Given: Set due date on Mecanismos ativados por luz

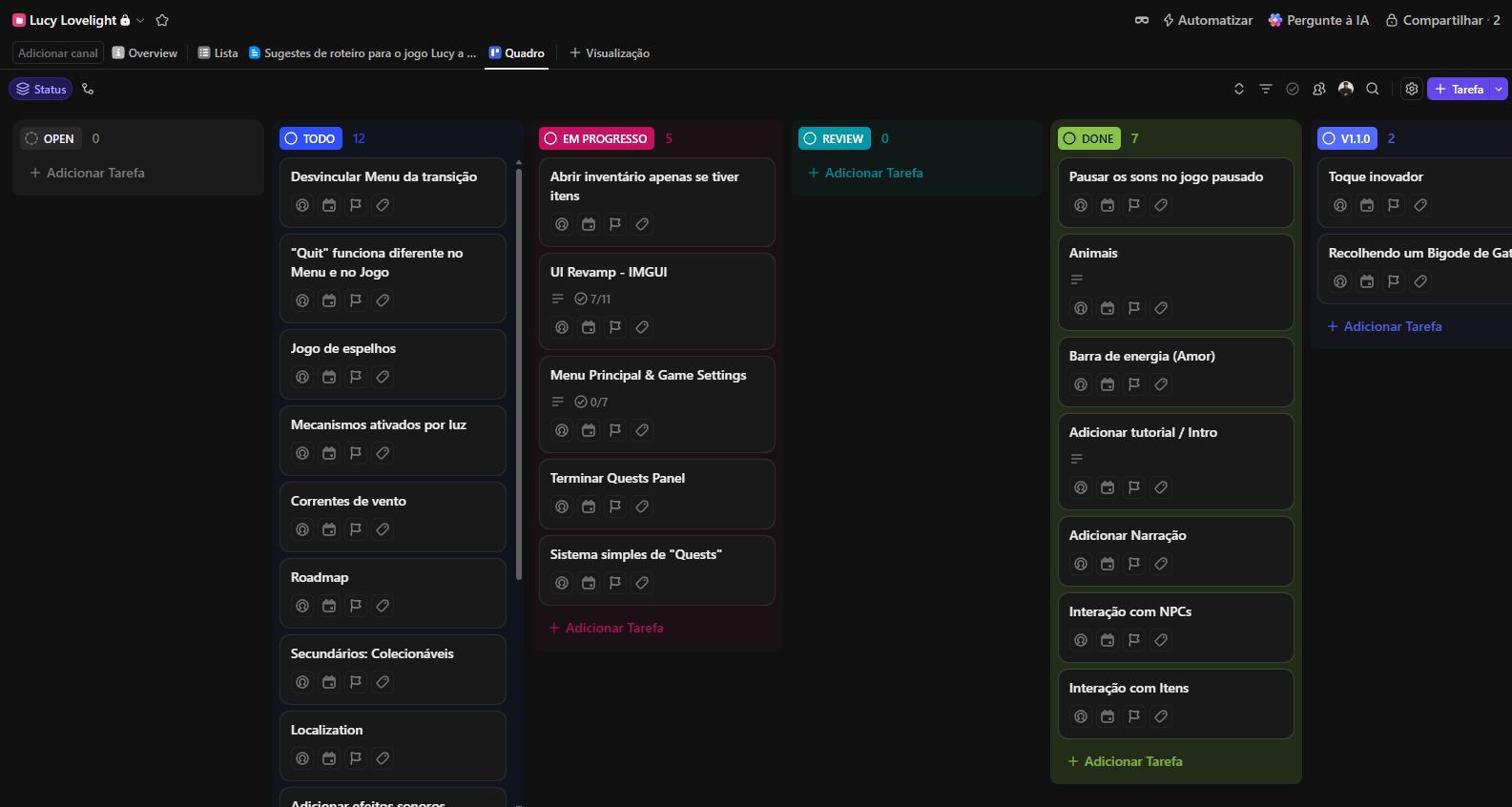Looking at the screenshot, I should coord(329,453).
